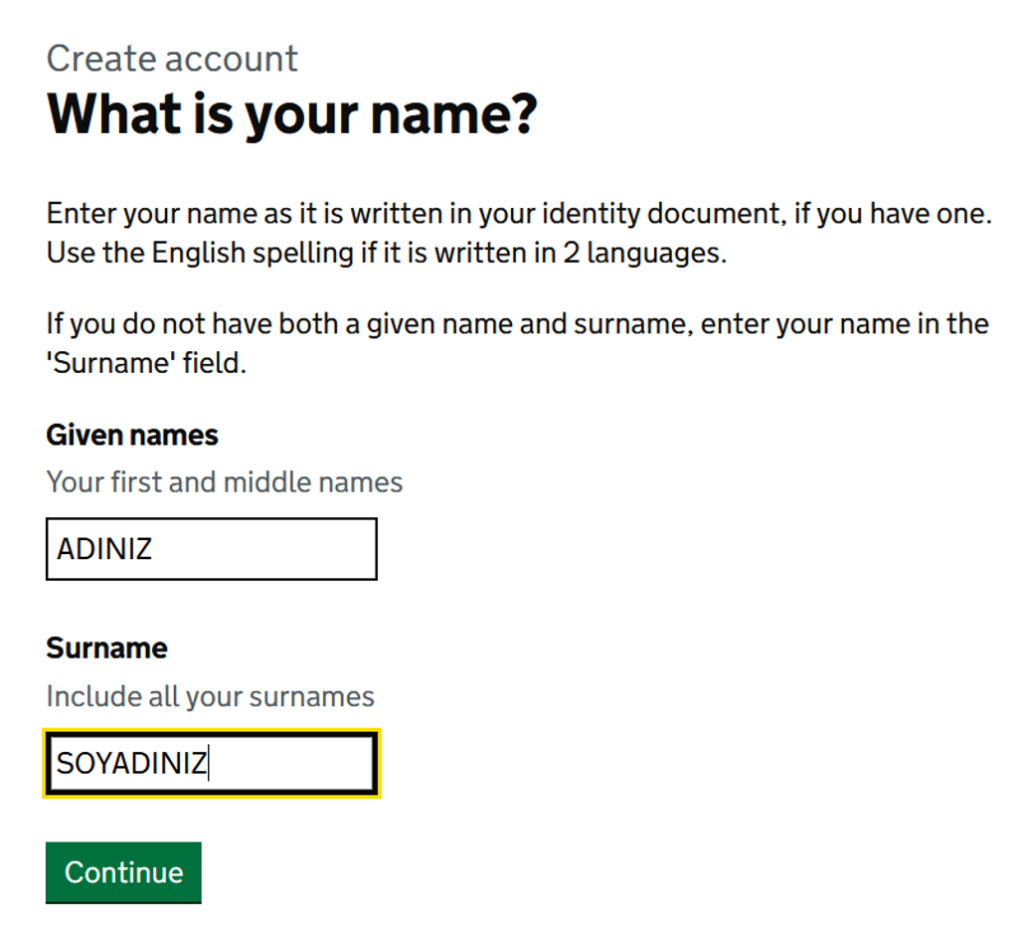Click inside the Surname text box
This screenshot has width=1024, height=933.
[290, 765]
